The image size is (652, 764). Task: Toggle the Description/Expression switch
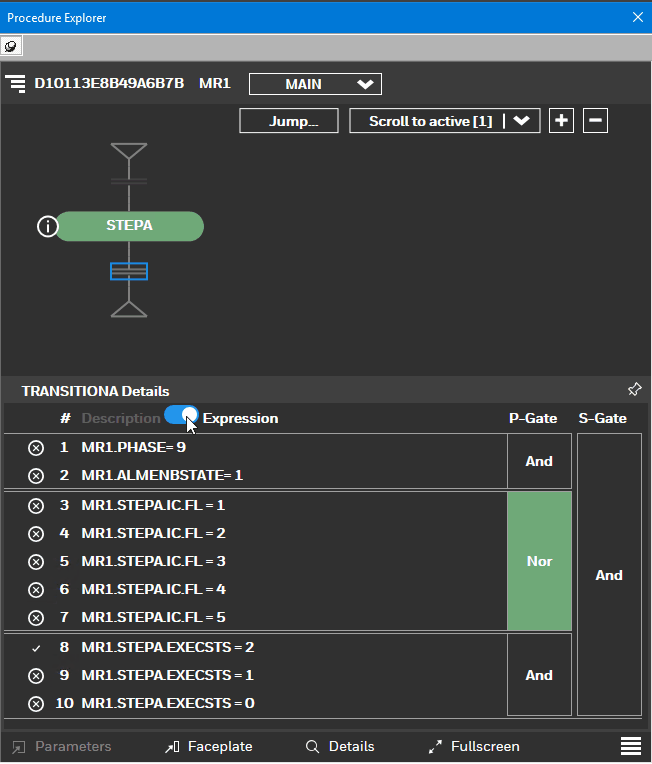181,416
